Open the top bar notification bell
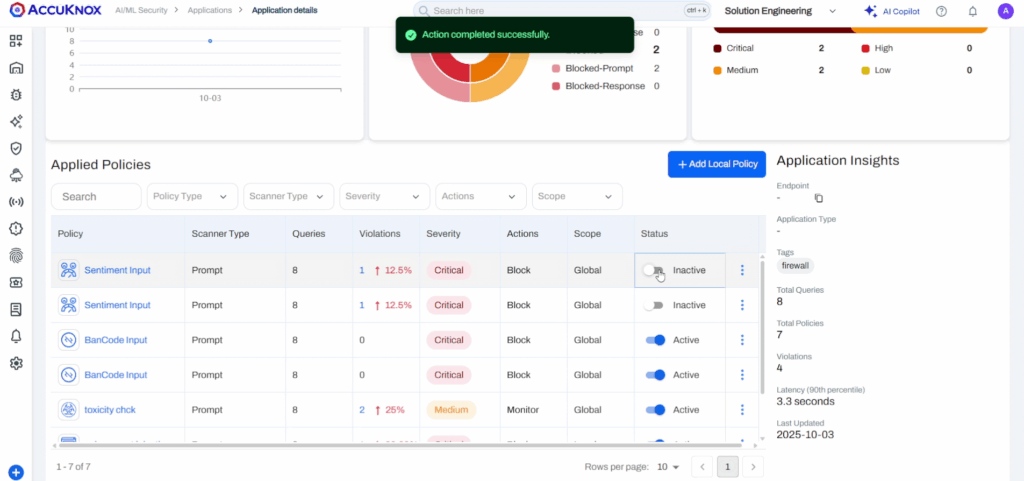The image size is (1024, 481). [x=972, y=11]
